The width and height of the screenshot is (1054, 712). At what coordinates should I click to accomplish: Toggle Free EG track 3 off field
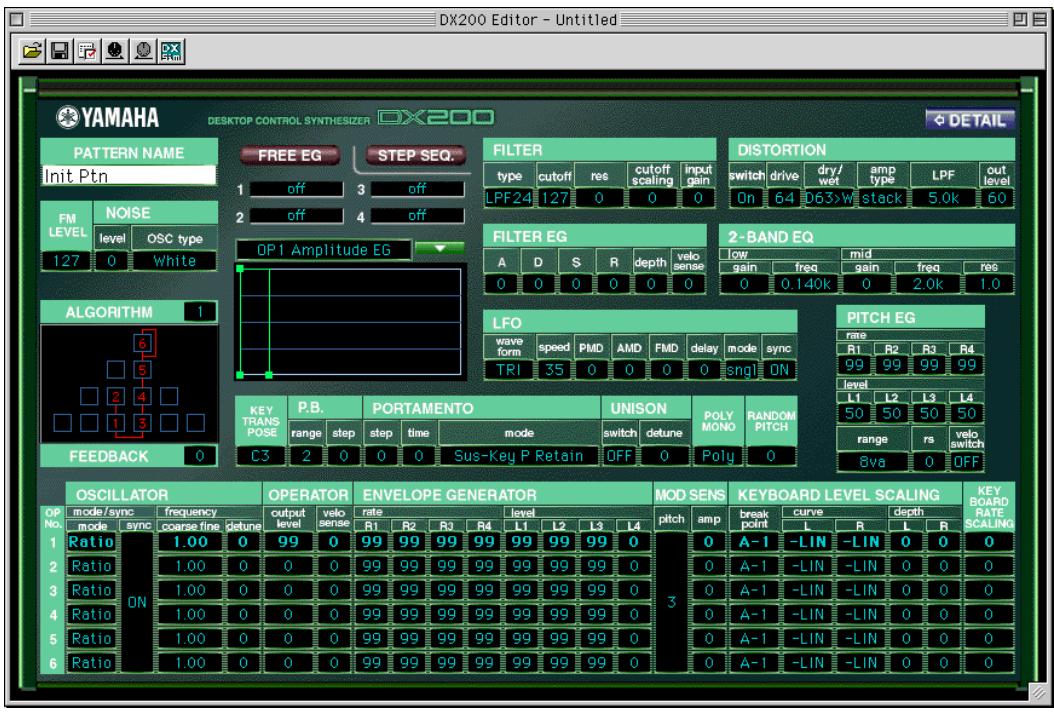417,189
